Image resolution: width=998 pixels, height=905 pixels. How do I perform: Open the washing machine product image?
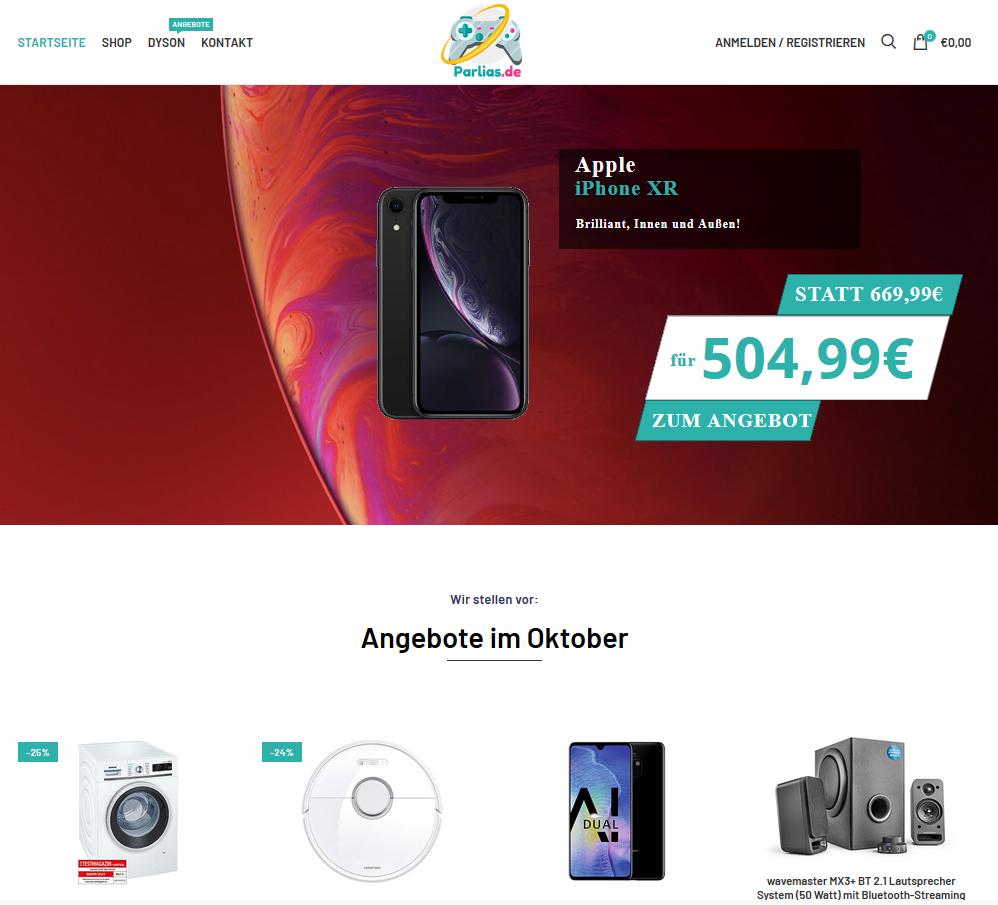pyautogui.click(x=127, y=812)
